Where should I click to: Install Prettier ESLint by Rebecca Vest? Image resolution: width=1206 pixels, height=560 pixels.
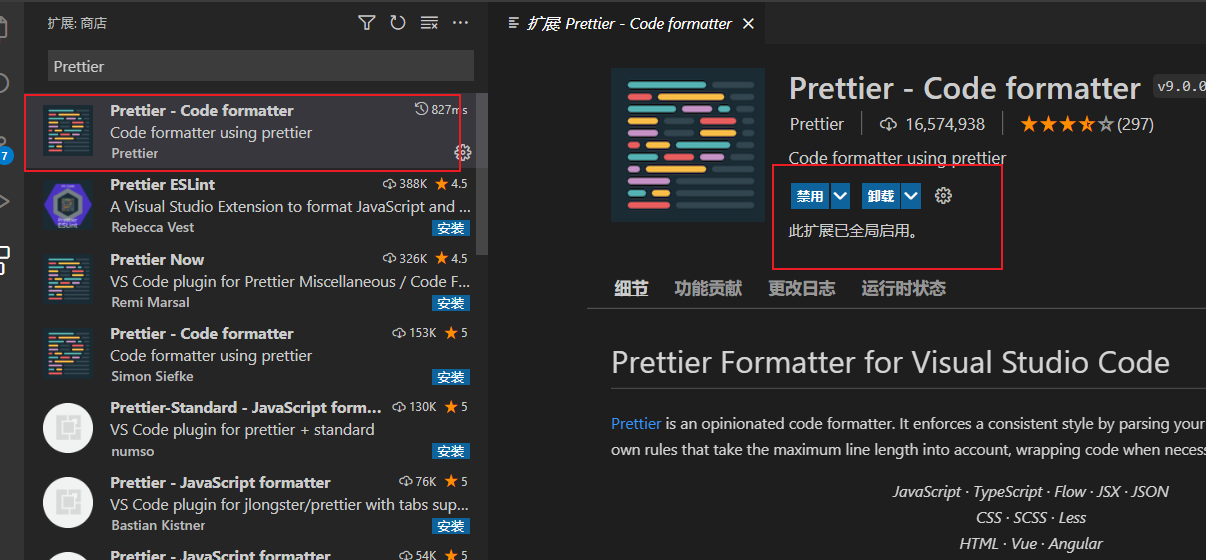[x=451, y=228]
